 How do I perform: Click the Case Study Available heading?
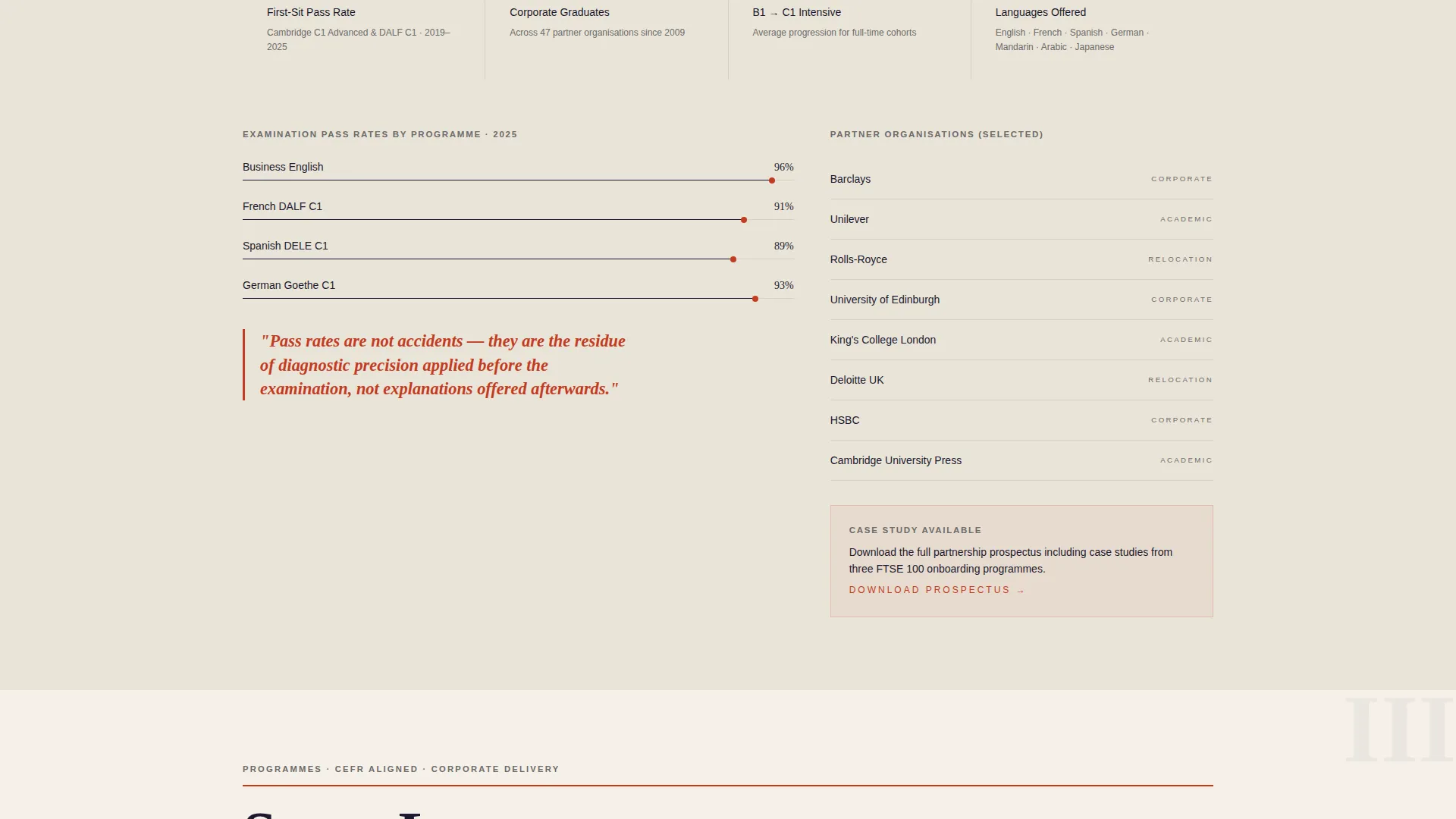[915, 530]
